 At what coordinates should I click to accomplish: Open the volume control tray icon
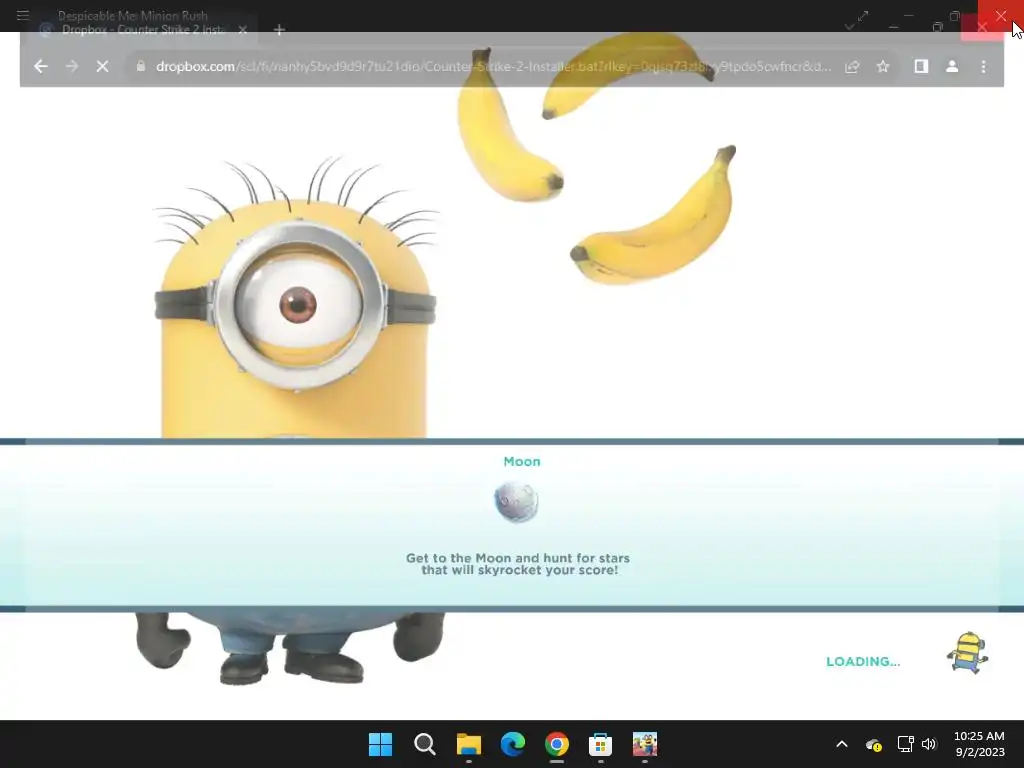pyautogui.click(x=929, y=744)
